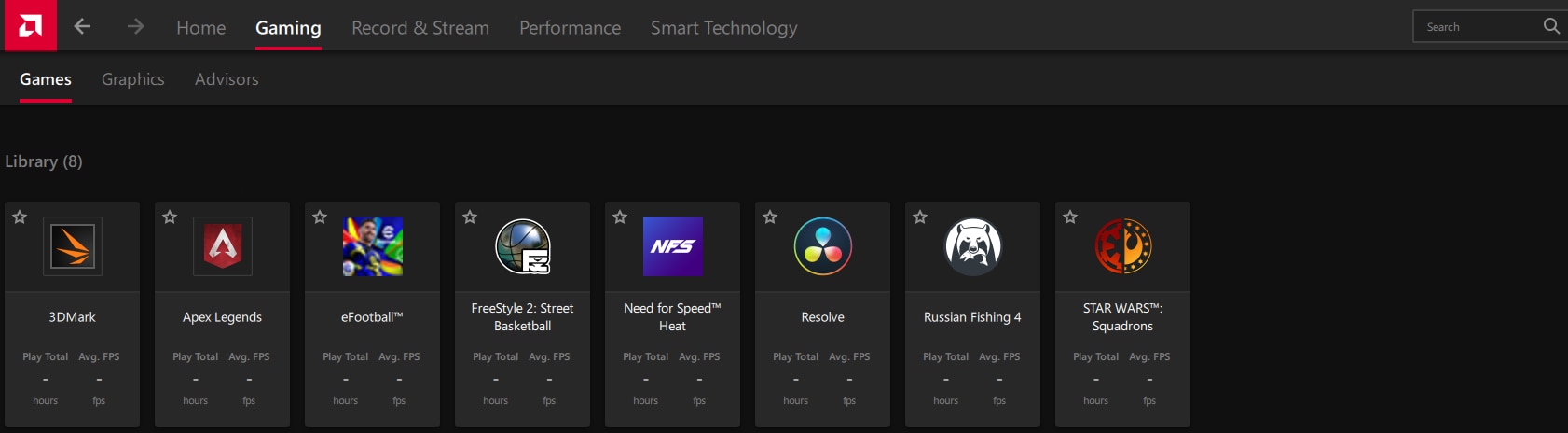This screenshot has width=1568, height=433.
Task: Open the STAR WARS Squadrons icon
Action: point(1123,246)
